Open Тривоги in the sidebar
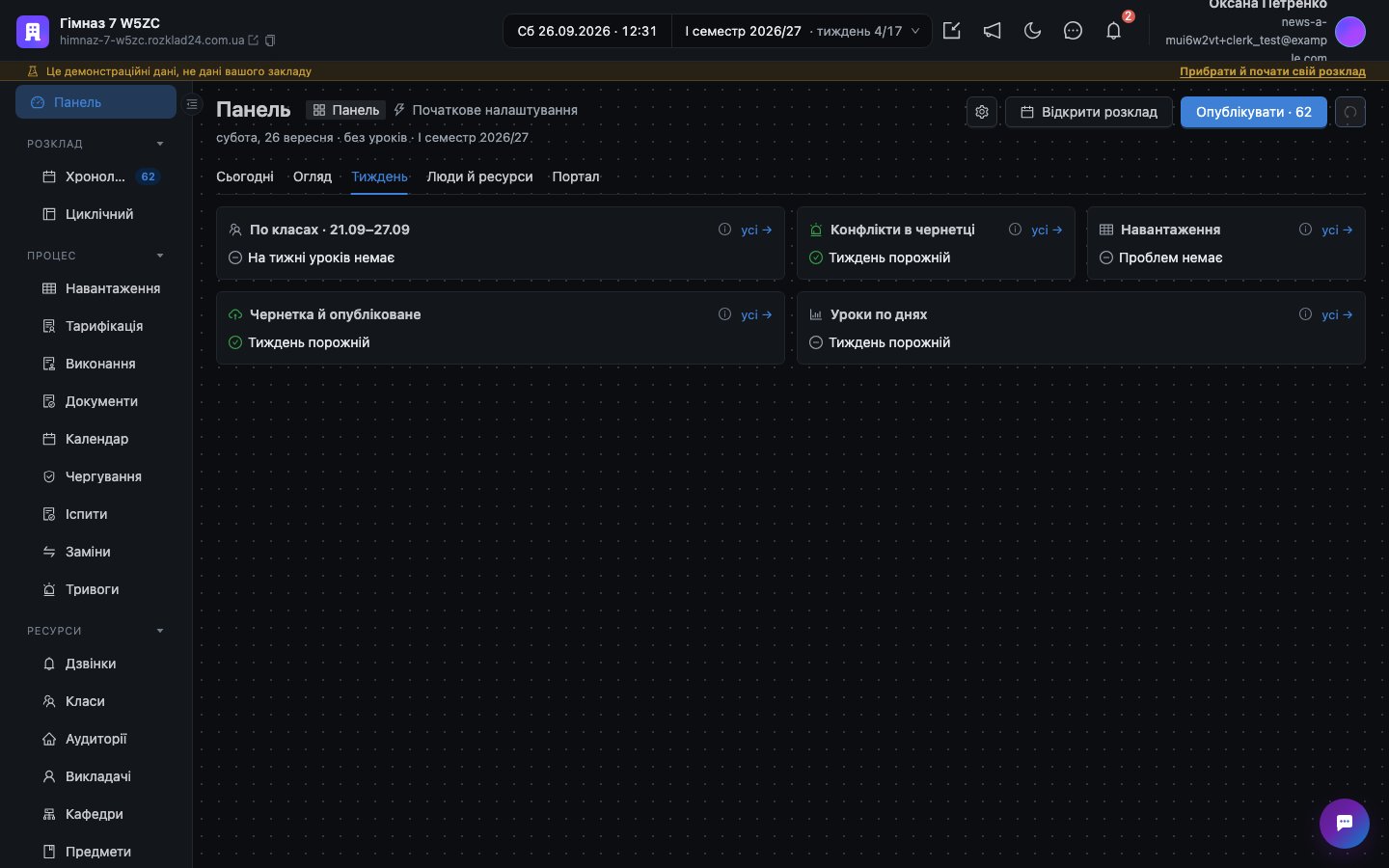 [x=96, y=589]
